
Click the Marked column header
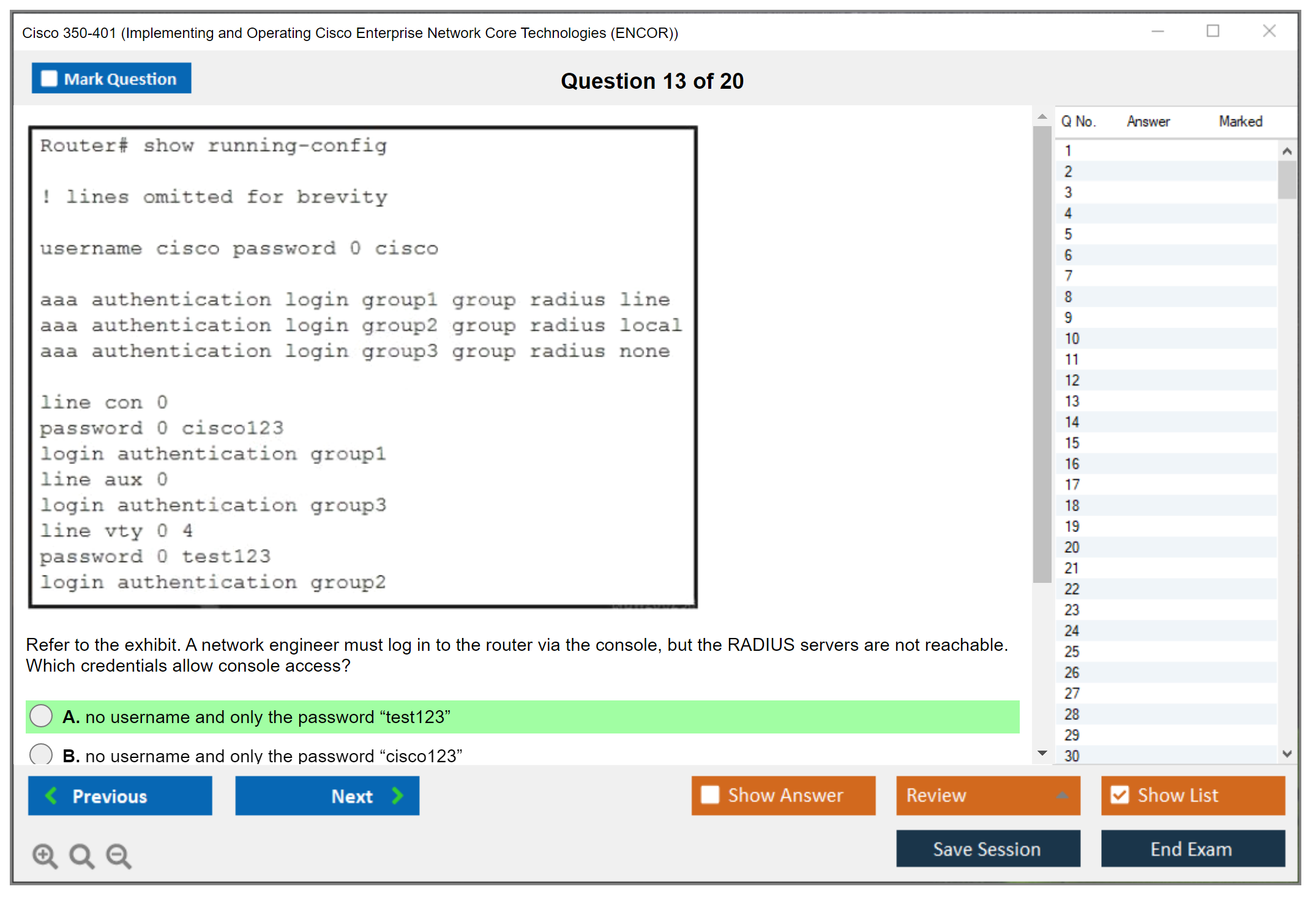(1240, 121)
